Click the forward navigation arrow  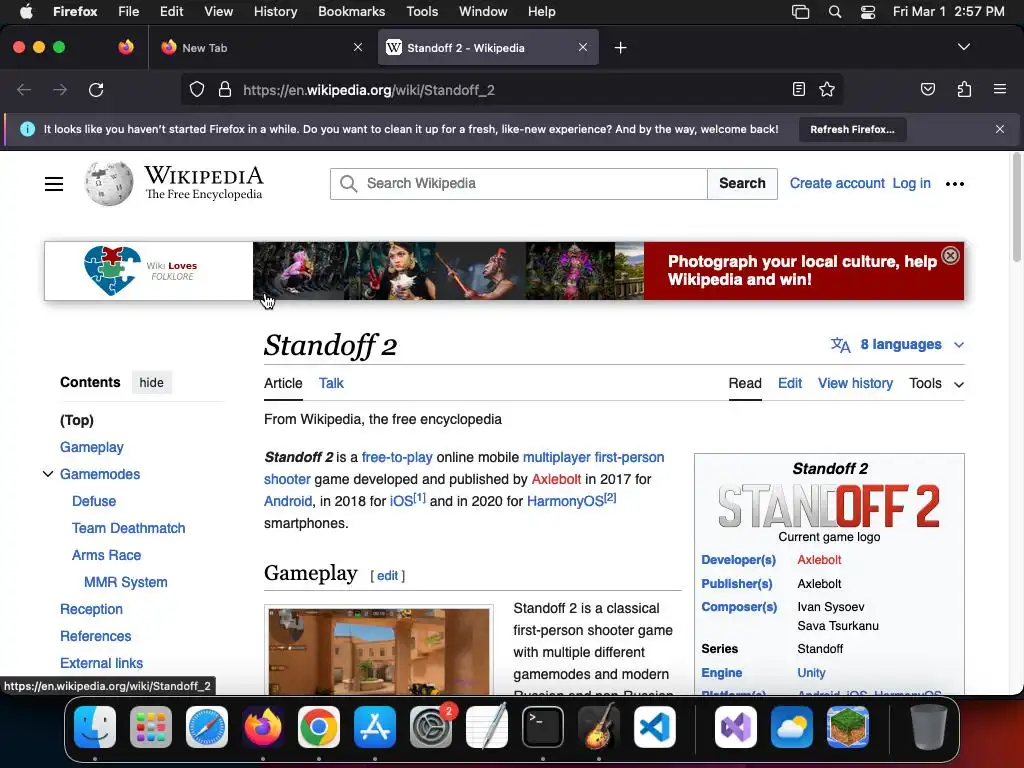60,89
